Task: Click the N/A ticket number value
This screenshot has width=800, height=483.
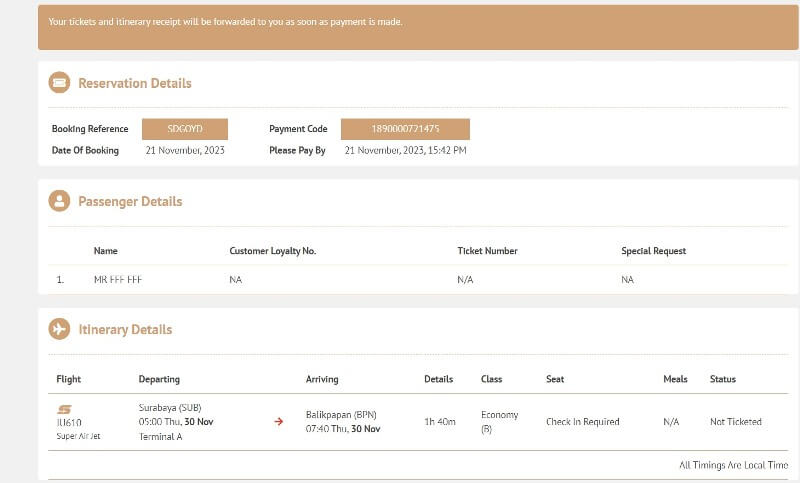Action: (465, 279)
